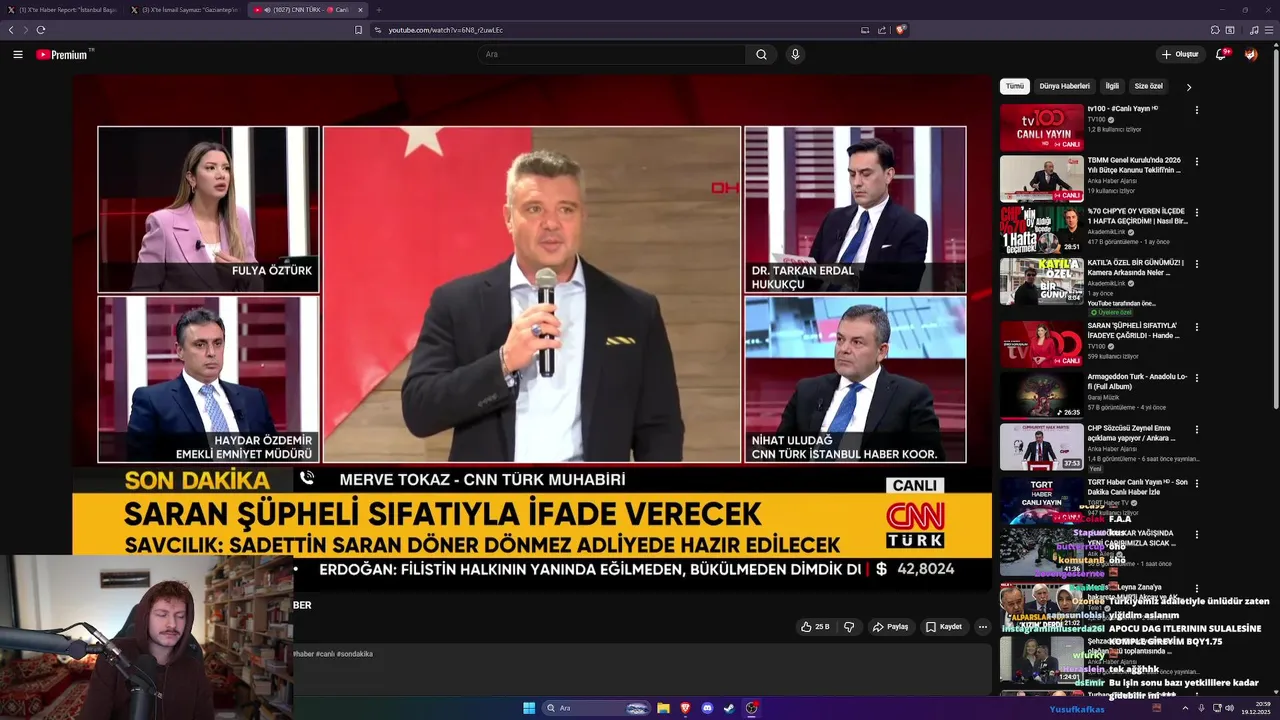
Task: Click the taskbar Ara search box
Action: tap(598, 708)
